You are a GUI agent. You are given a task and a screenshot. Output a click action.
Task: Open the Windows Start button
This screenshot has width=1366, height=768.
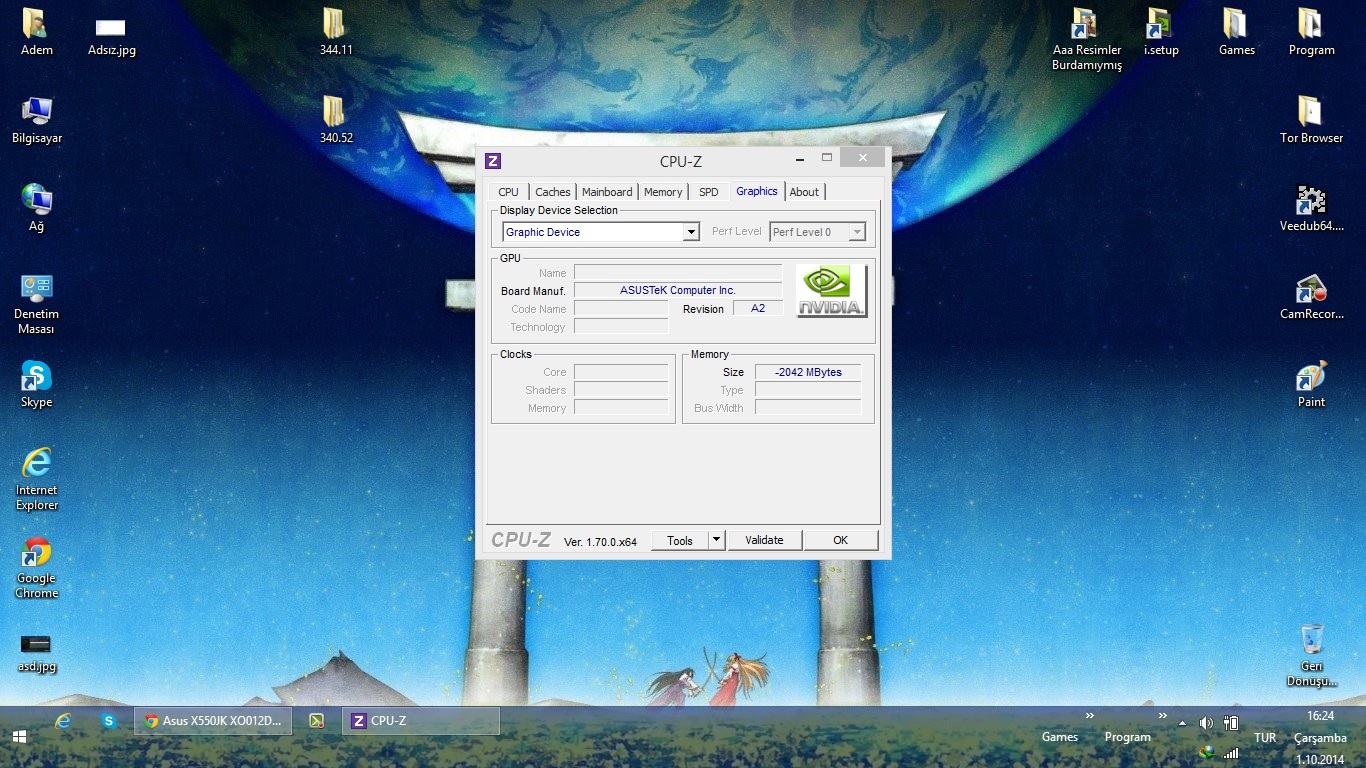(19, 737)
